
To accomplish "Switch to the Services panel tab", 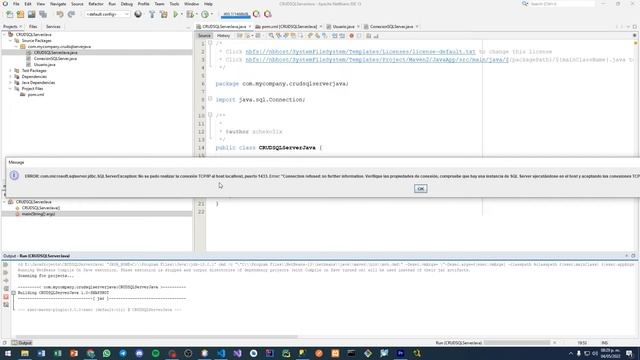I will click(53, 27).
